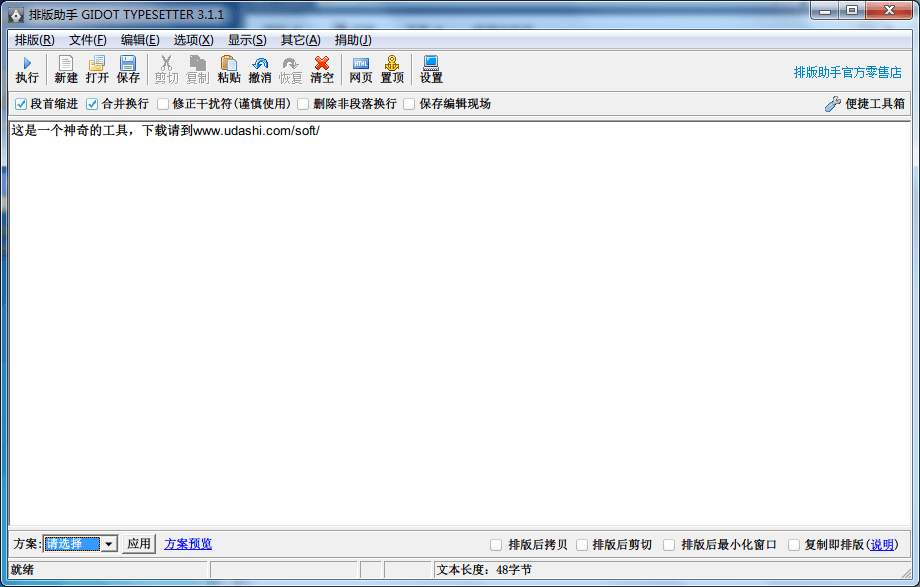The width and height of the screenshot is (920, 587).
Task: Cut text with 剪切 scissors icon
Action: (166, 70)
